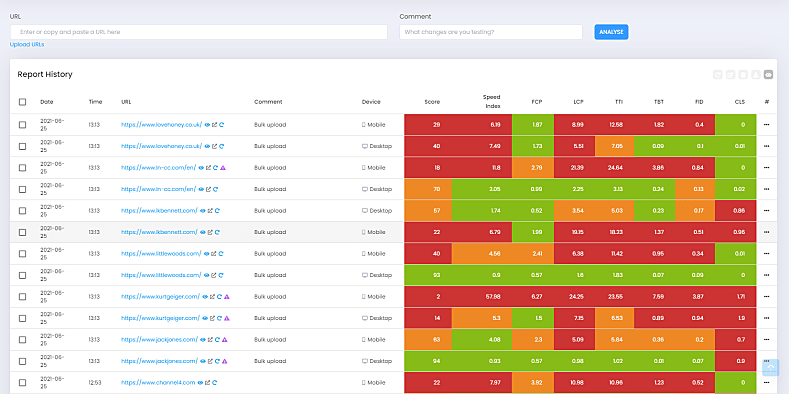Open three-dot menu for kurtgeiger desktop row
Screen dimensions: 789x394
[766, 319]
